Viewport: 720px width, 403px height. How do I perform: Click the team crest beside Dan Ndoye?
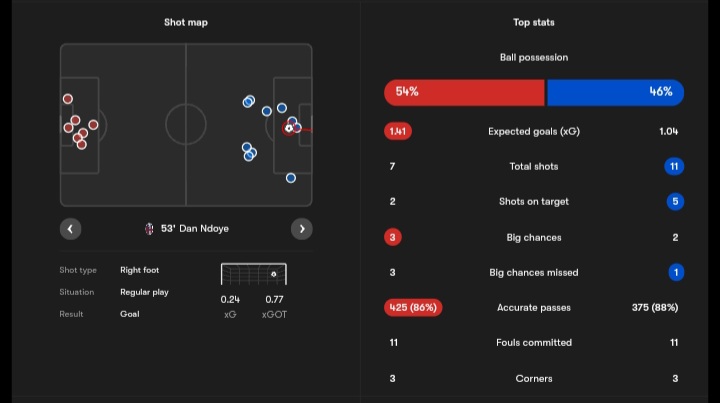point(149,229)
